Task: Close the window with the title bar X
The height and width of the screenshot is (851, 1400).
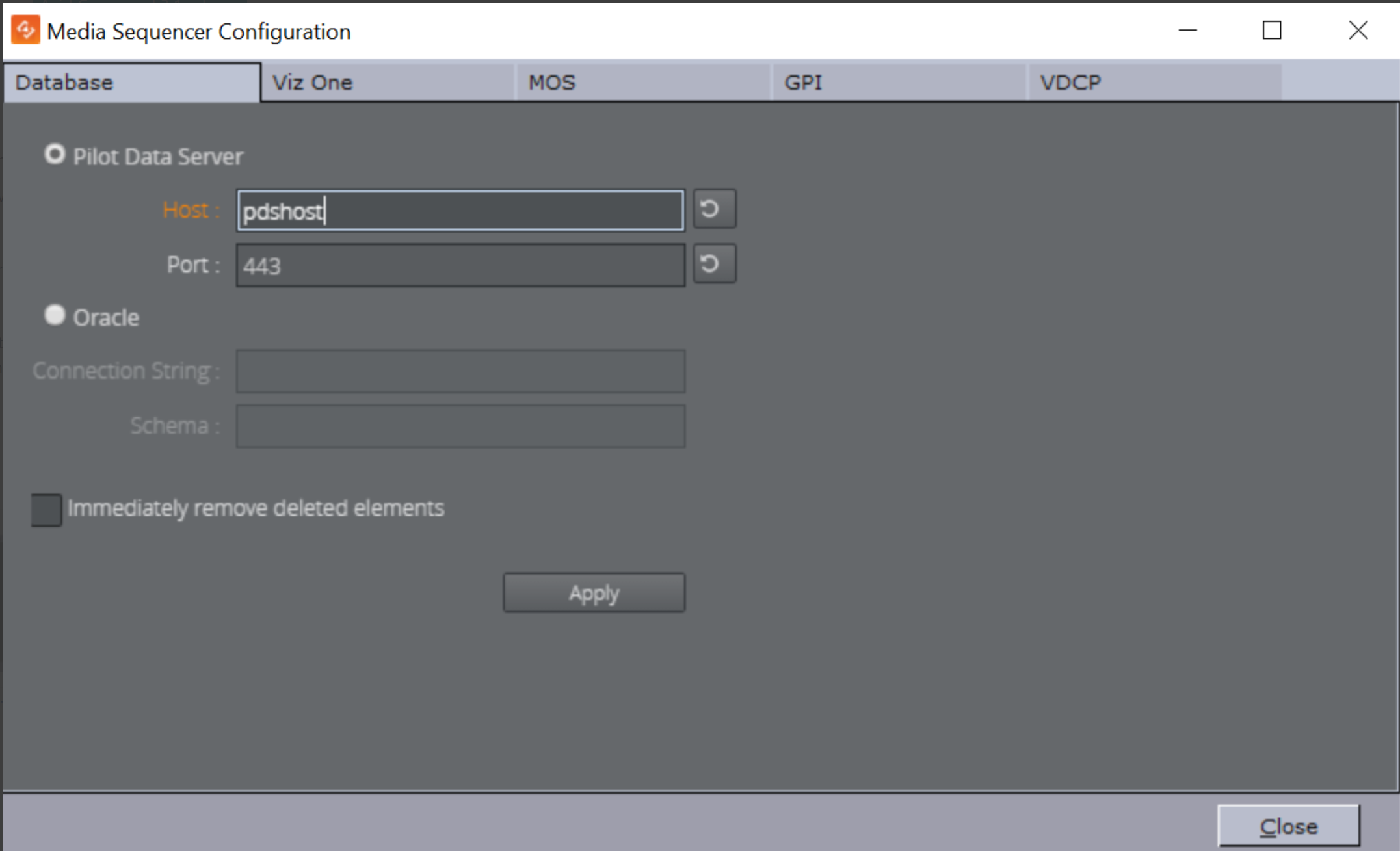Action: point(1358,30)
